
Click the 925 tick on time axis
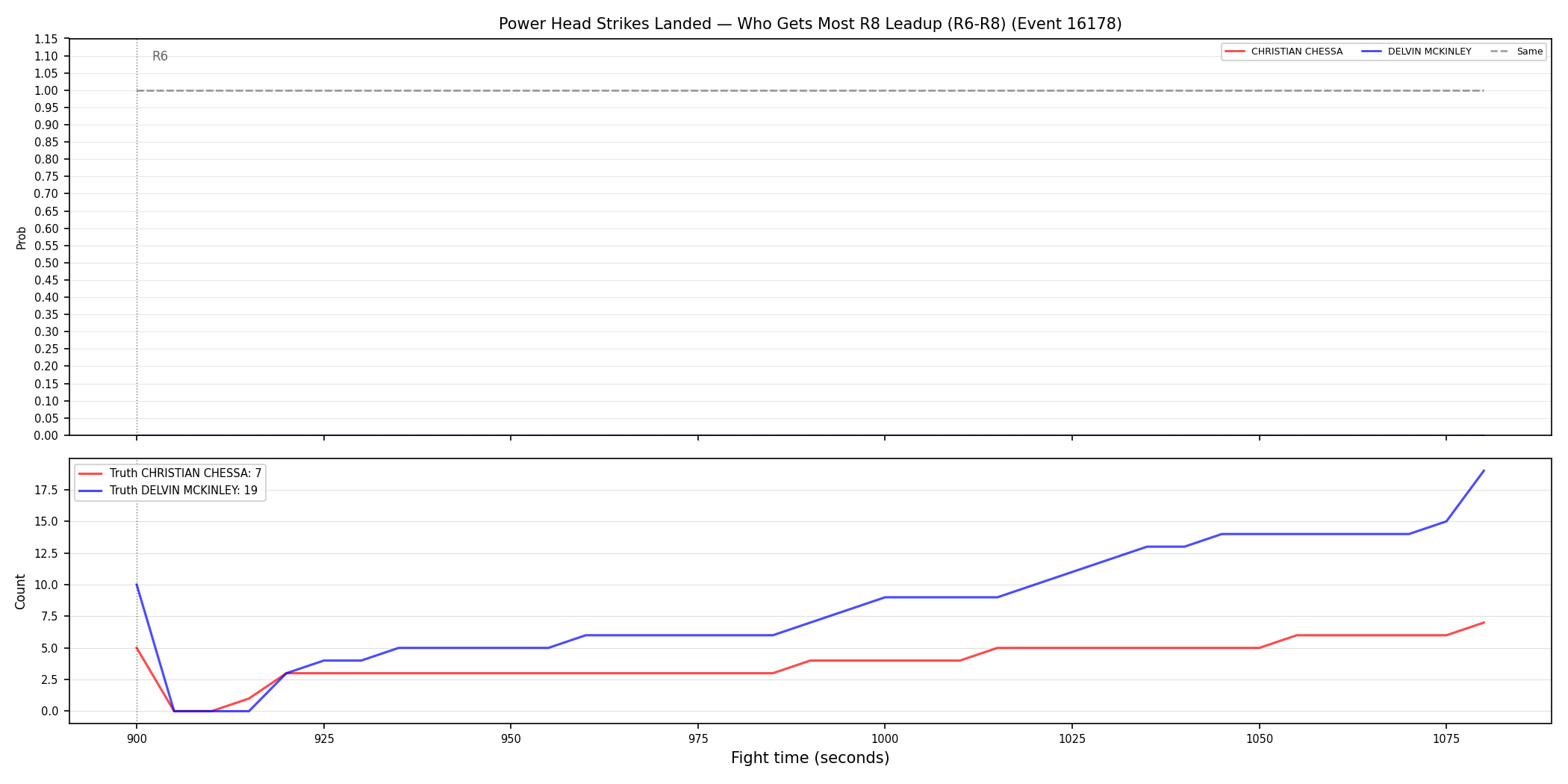[x=323, y=739]
